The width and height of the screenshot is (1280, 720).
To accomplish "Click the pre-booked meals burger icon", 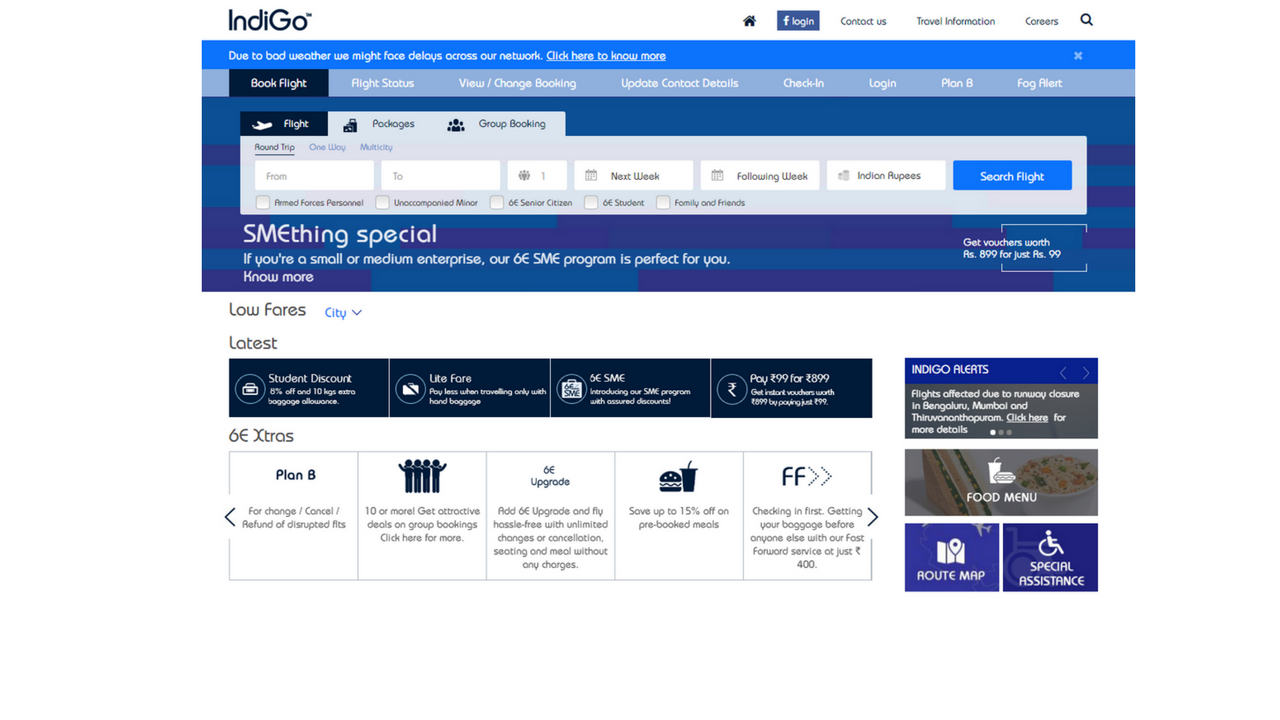I will (x=678, y=477).
